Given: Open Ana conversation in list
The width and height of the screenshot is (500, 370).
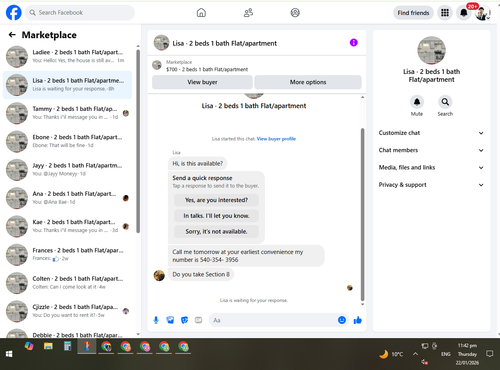Looking at the screenshot, I should click(67, 198).
